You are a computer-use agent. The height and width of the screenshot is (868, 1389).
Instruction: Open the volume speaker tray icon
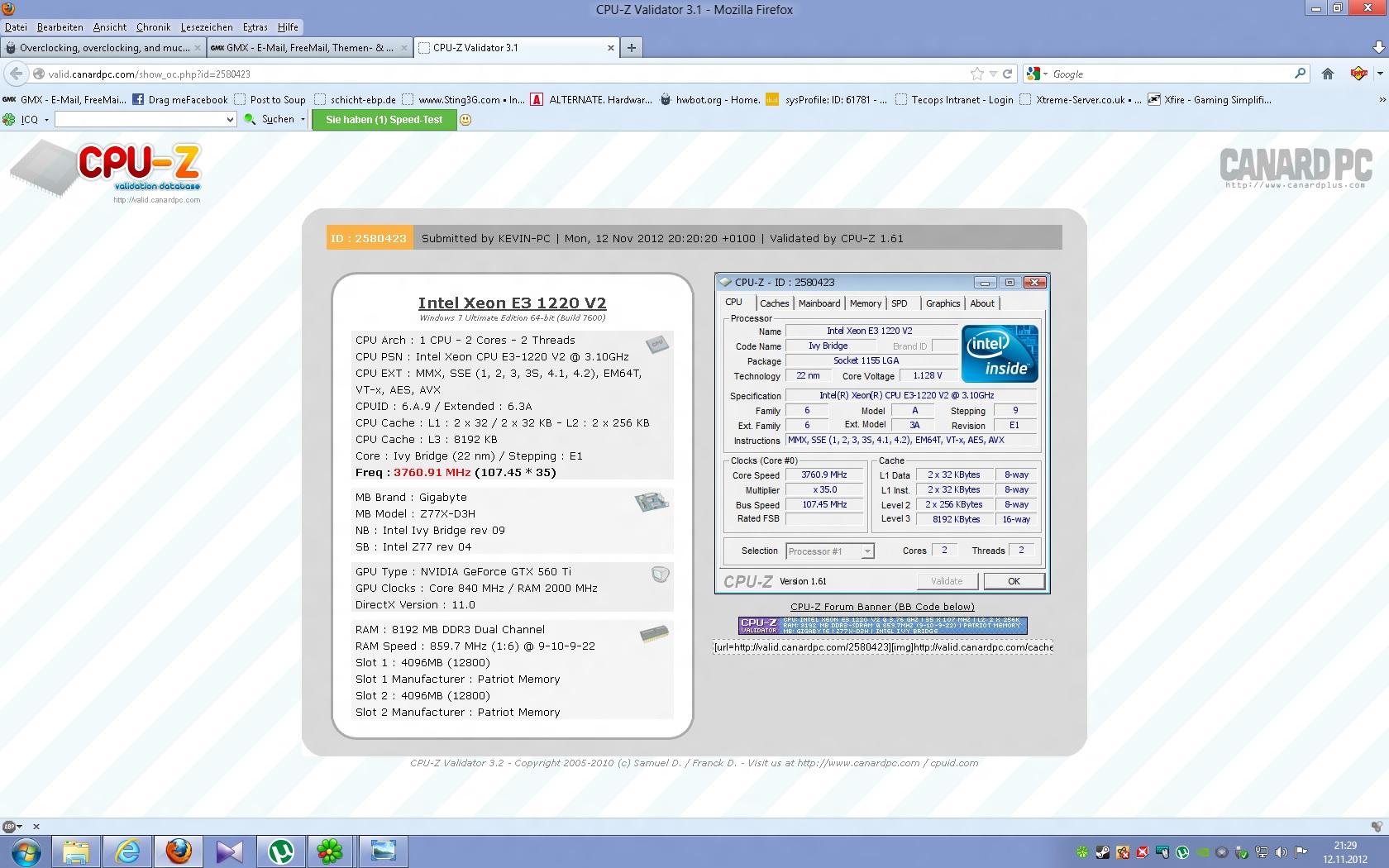pos(1281,851)
